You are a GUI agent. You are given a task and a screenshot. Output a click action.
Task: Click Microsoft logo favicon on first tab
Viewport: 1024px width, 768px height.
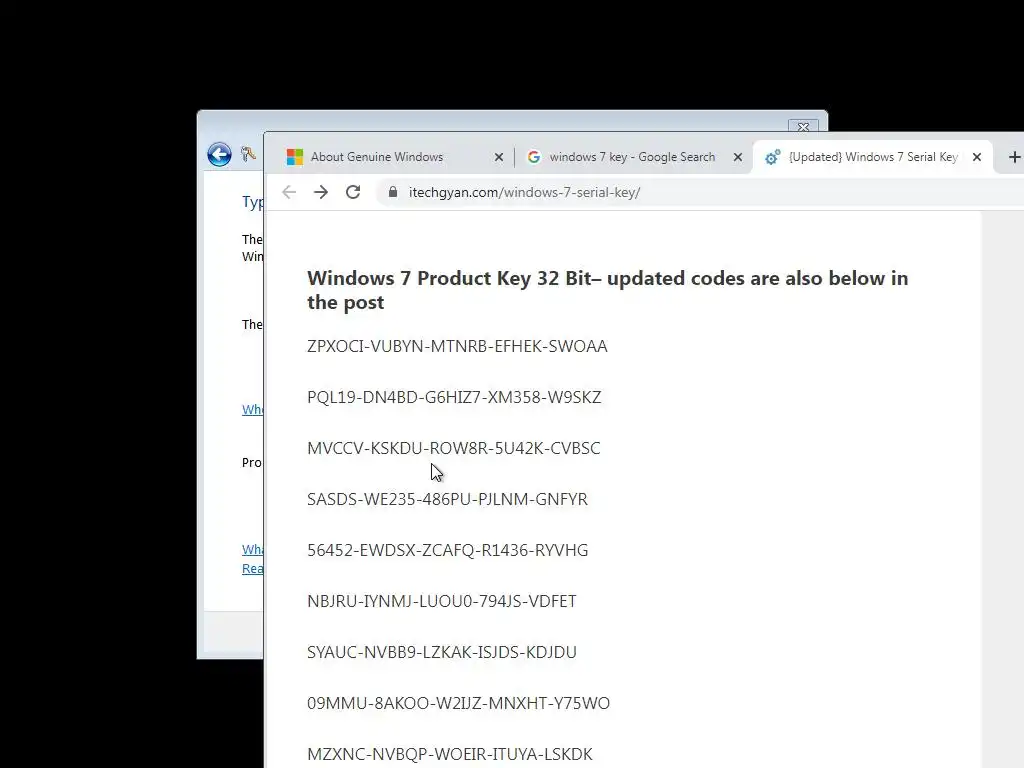click(x=295, y=157)
